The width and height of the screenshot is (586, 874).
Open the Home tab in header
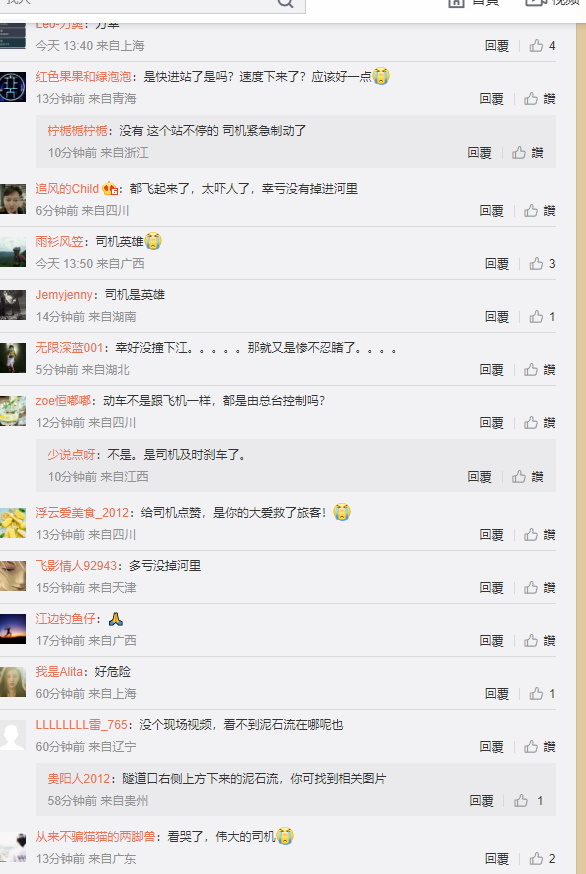473,2
